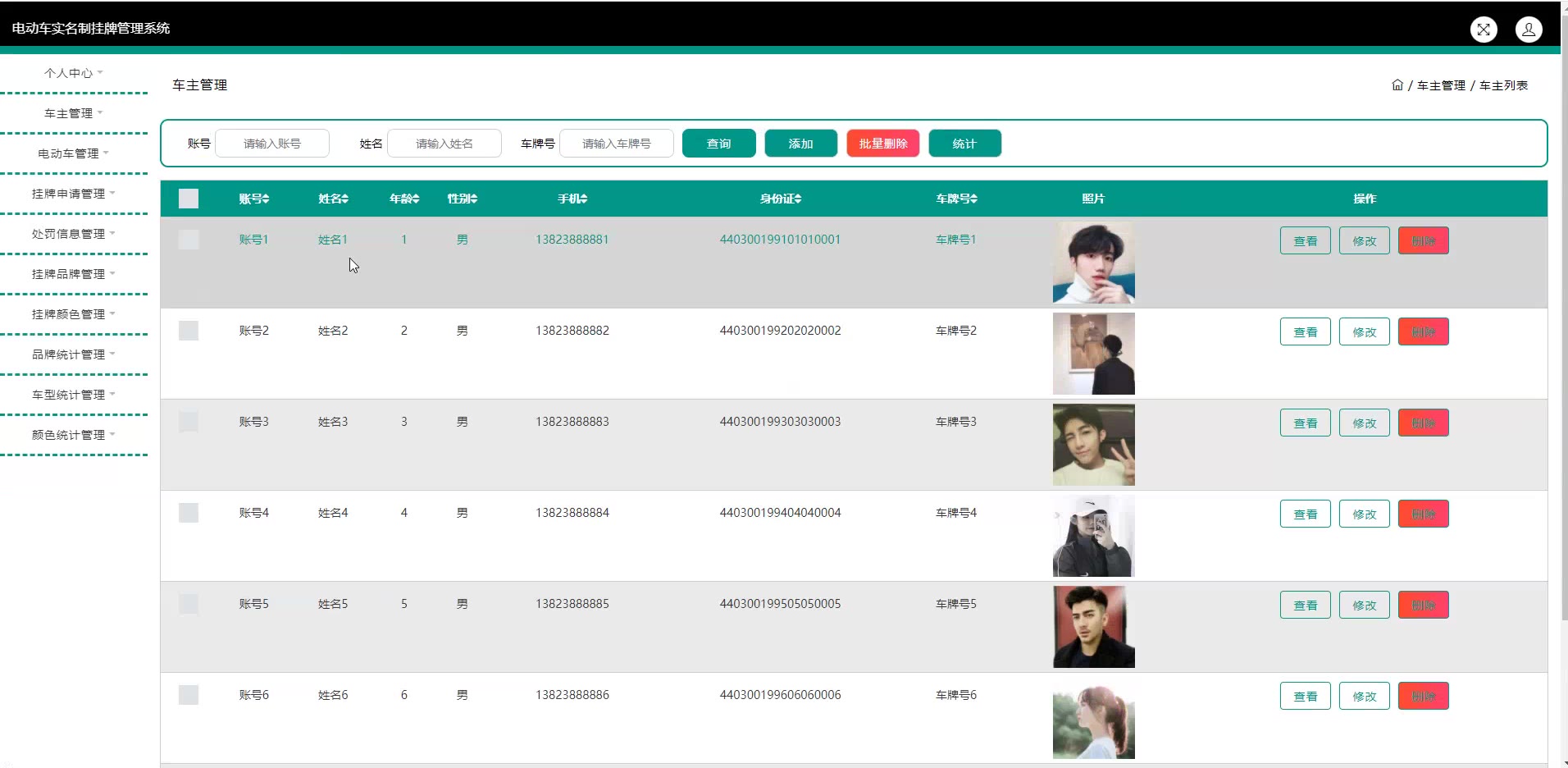Select the checkbox for 账号4 row
This screenshot has width=1568, height=768.
pos(189,513)
